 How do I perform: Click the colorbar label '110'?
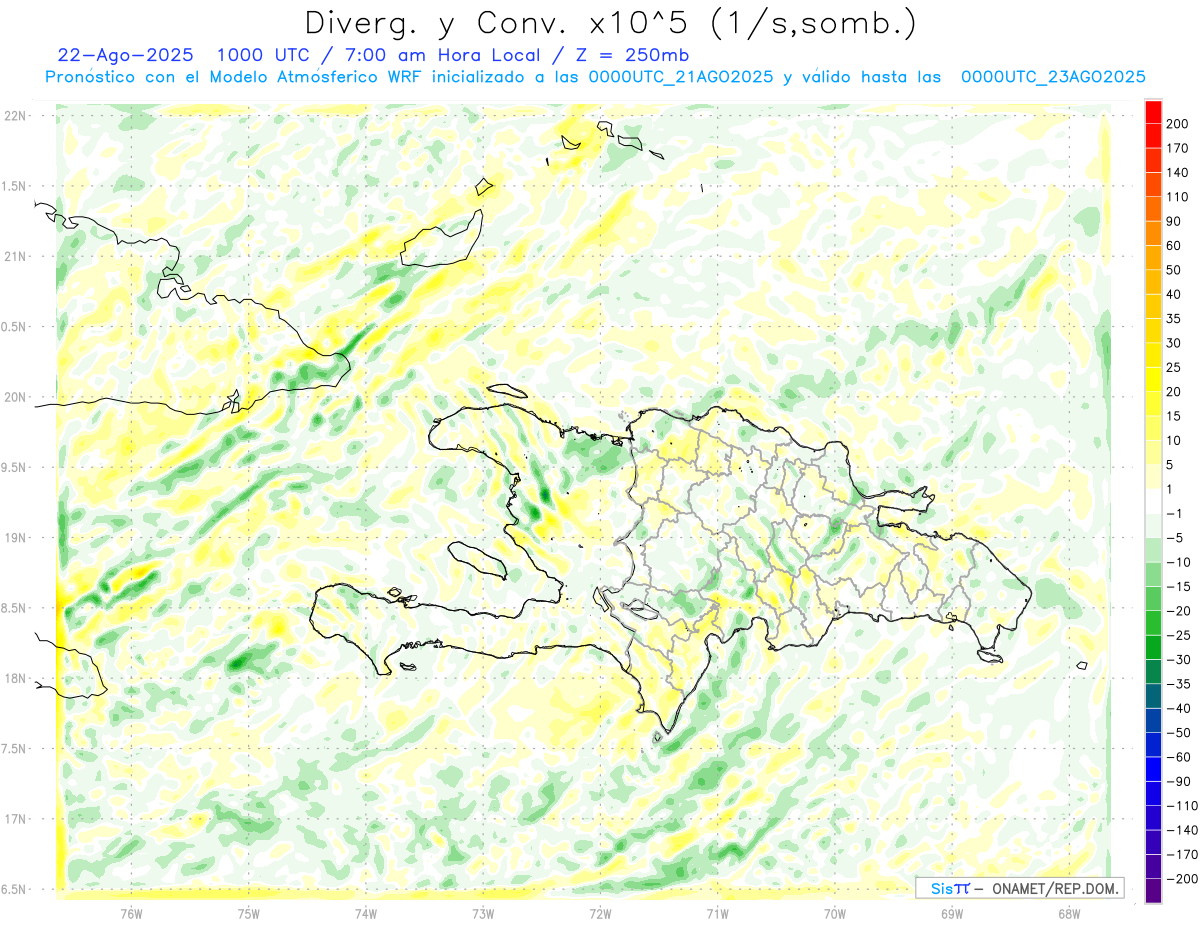coord(1178,197)
